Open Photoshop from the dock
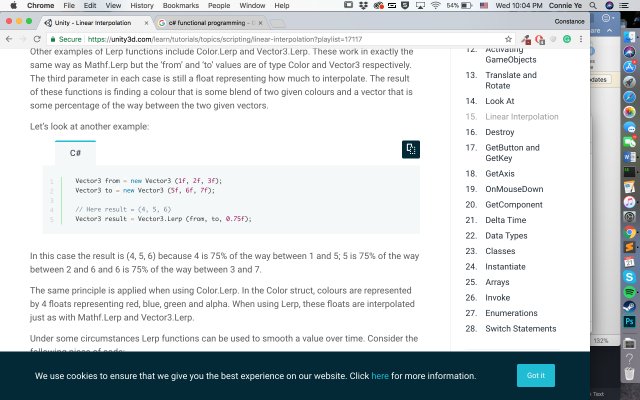 coord(629,322)
